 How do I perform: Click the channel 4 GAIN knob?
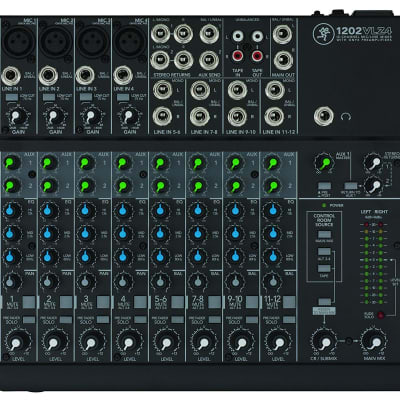[127, 117]
